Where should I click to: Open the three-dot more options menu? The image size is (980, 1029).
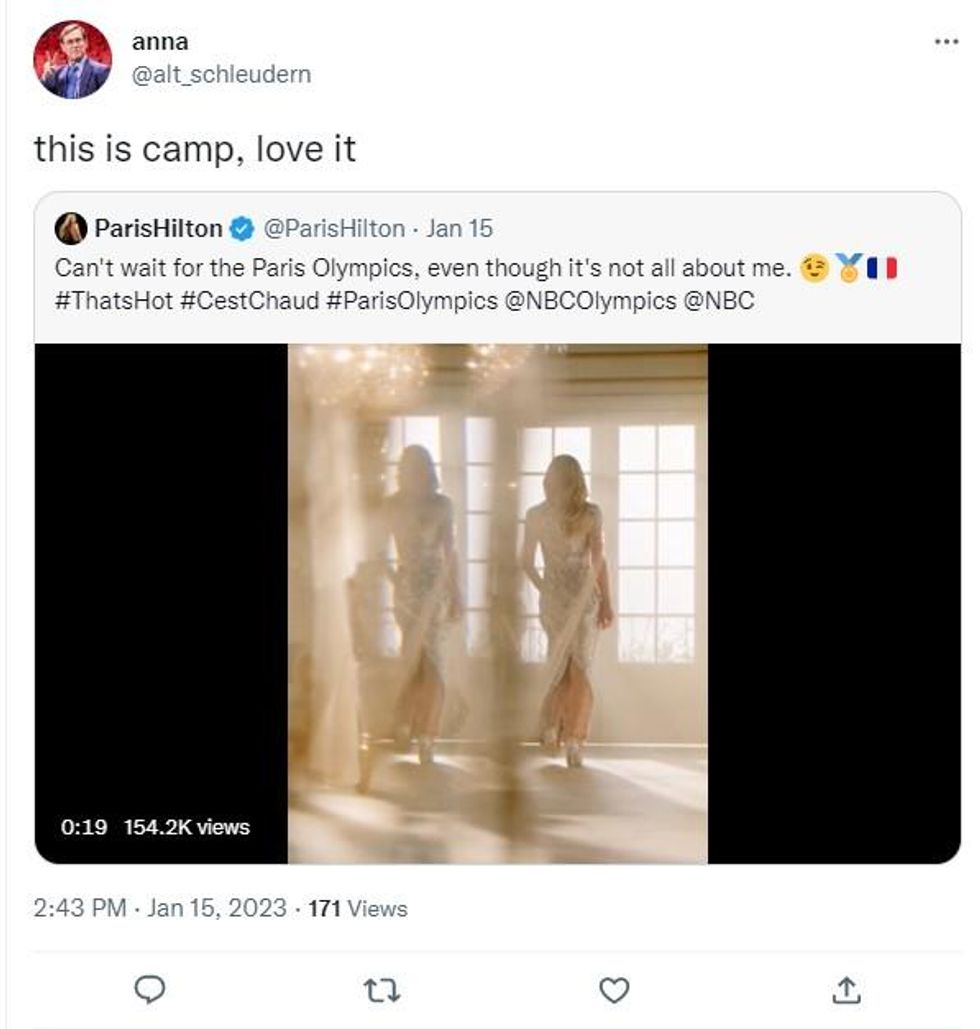(945, 42)
